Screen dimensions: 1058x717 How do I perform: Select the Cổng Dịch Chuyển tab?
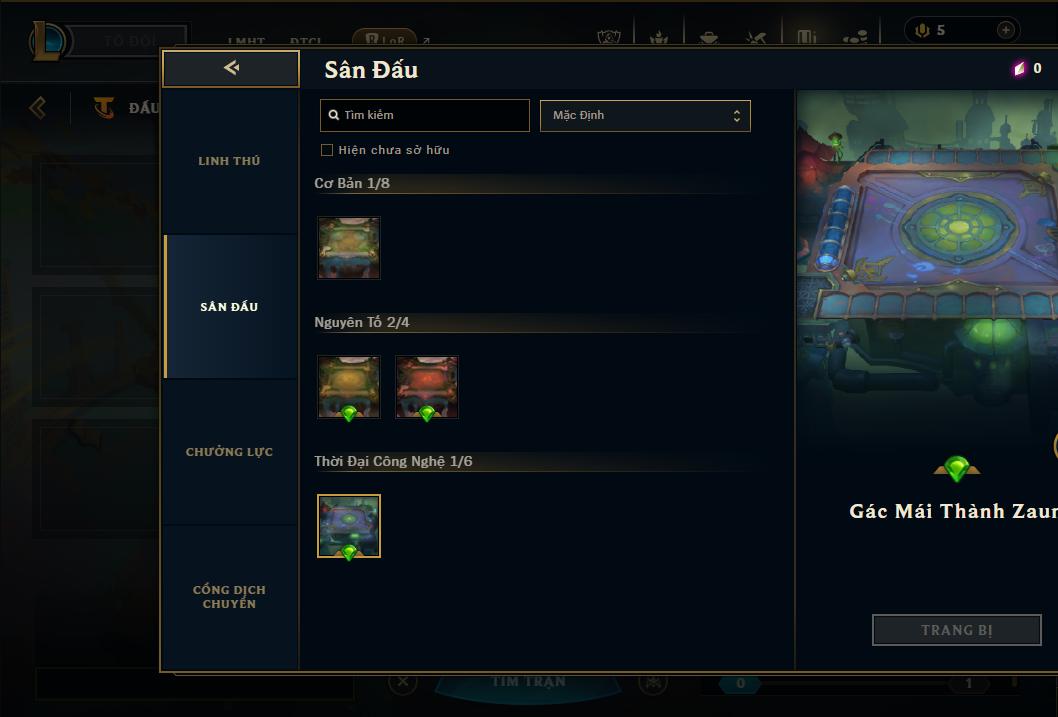(230, 597)
